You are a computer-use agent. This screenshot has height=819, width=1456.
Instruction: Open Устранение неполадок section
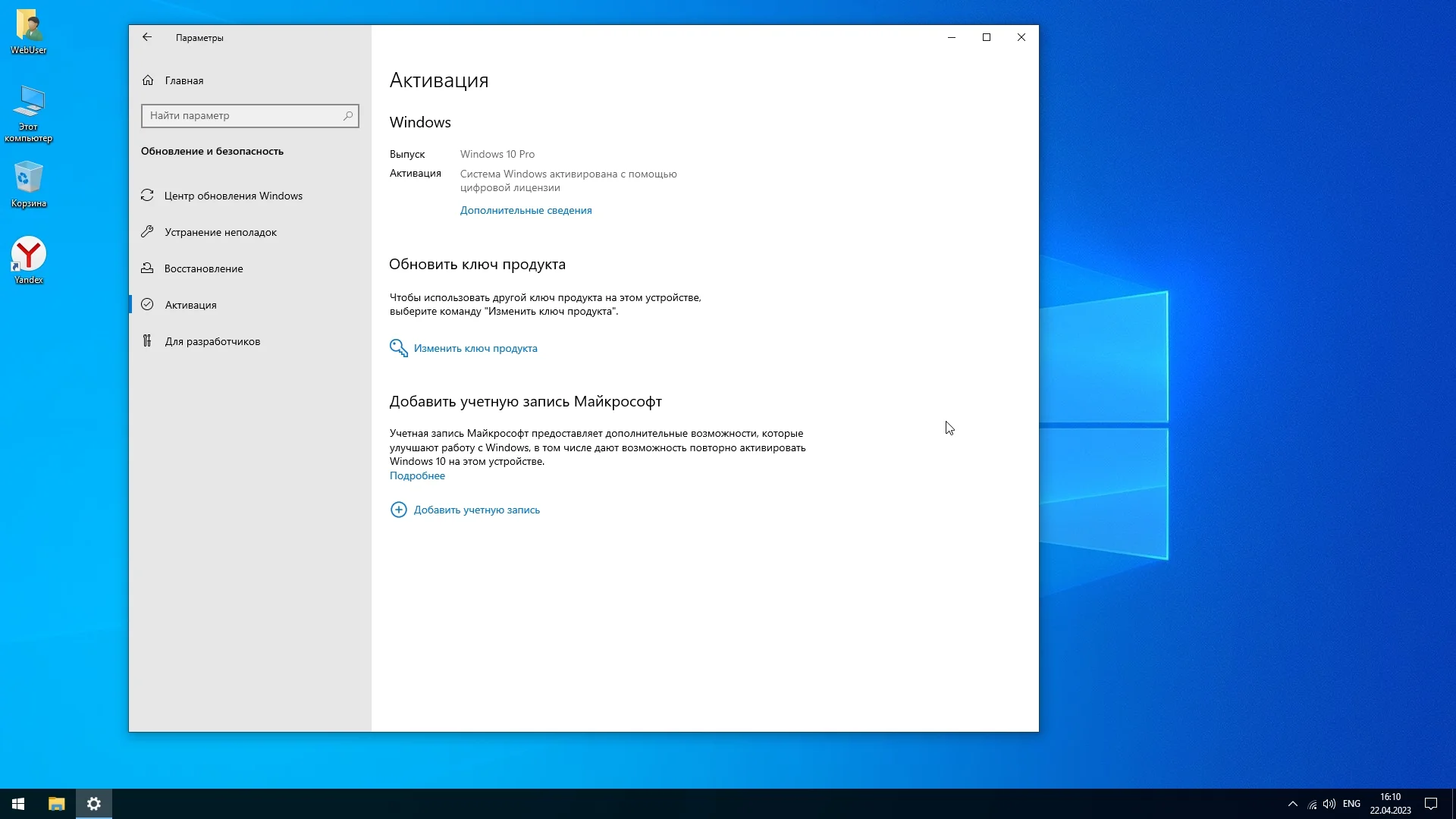[x=220, y=232]
